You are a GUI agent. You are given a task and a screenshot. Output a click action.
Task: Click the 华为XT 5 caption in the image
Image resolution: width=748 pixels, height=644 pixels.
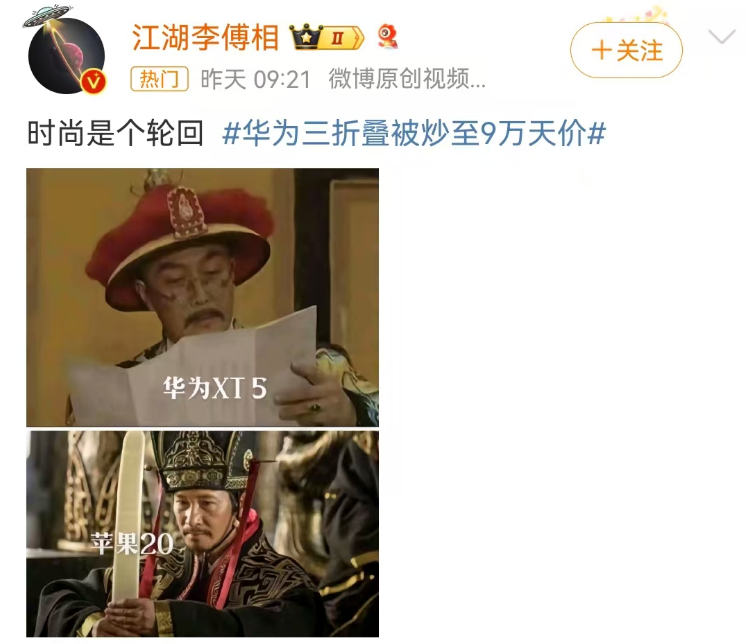pyautogui.click(x=215, y=387)
